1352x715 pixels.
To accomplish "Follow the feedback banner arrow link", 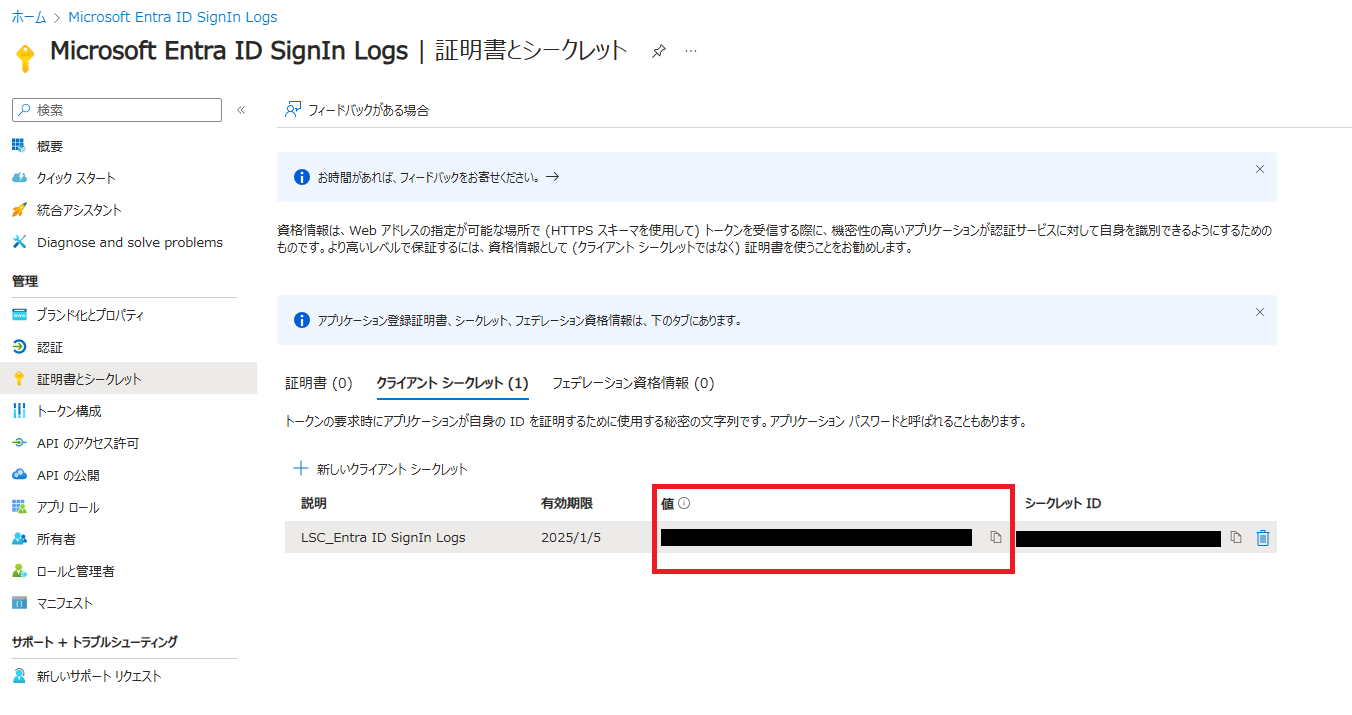I will pyautogui.click(x=552, y=177).
